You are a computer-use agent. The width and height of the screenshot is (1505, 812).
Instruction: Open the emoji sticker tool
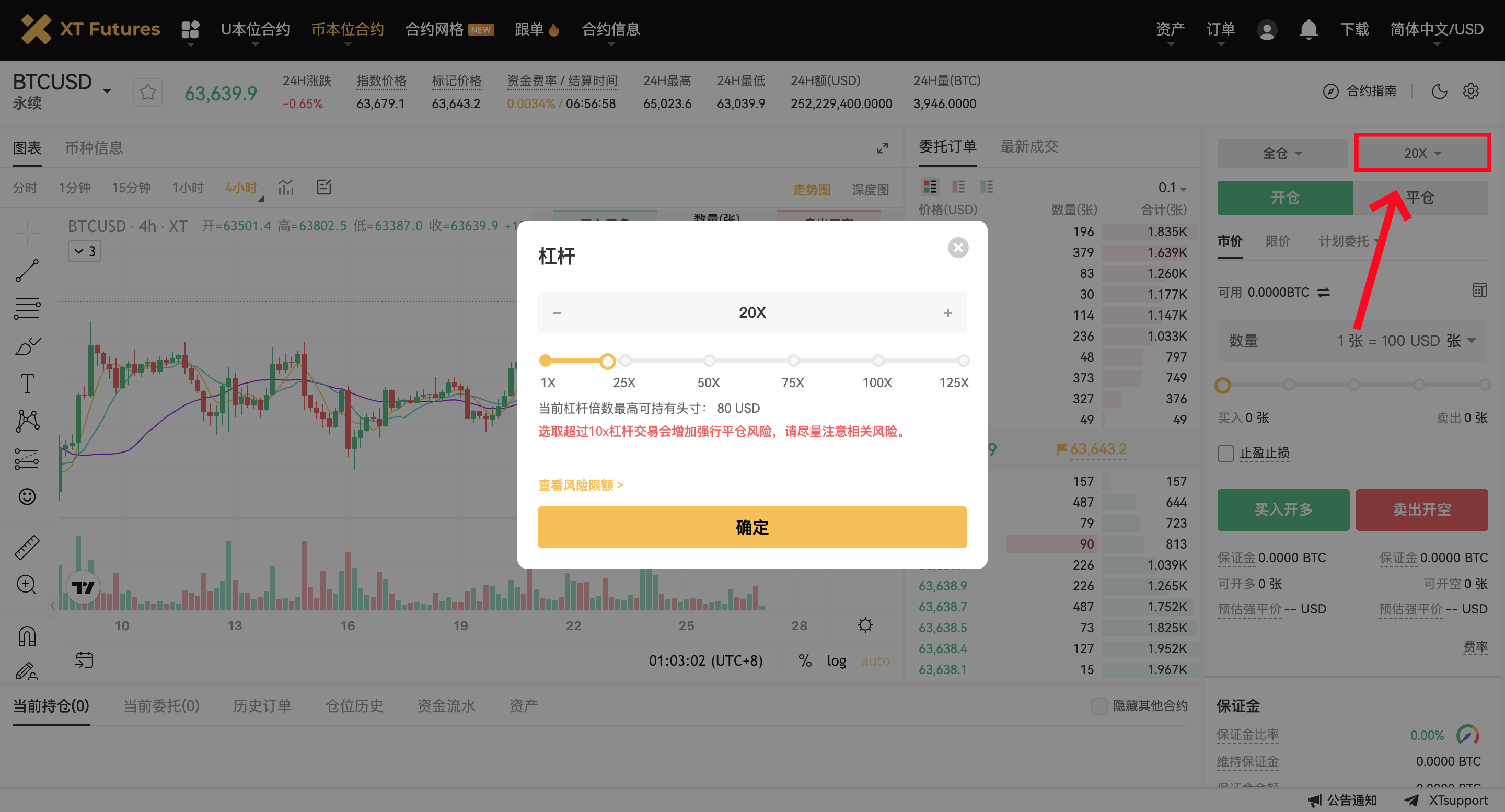(27, 496)
